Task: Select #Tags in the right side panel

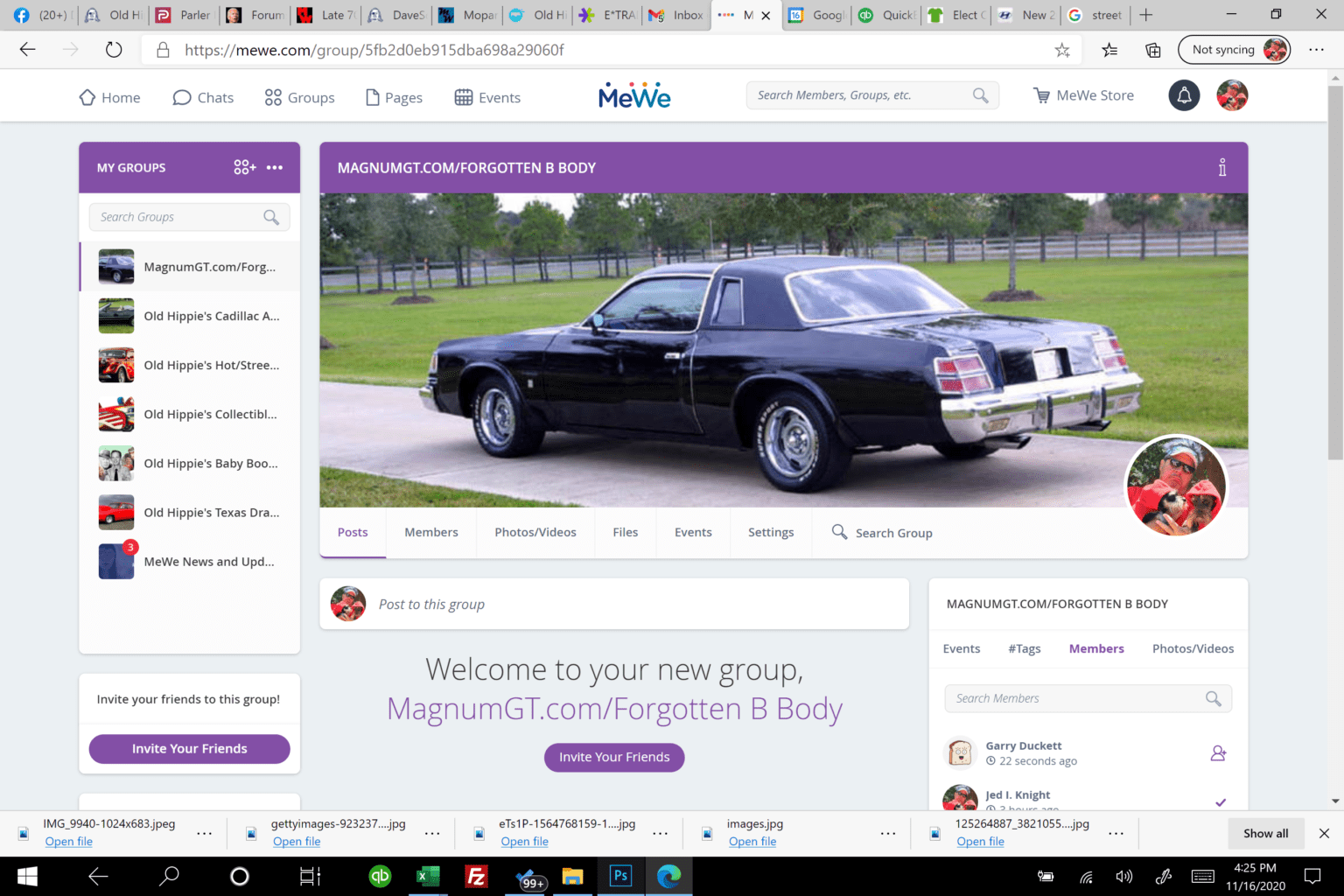Action: tap(1025, 648)
